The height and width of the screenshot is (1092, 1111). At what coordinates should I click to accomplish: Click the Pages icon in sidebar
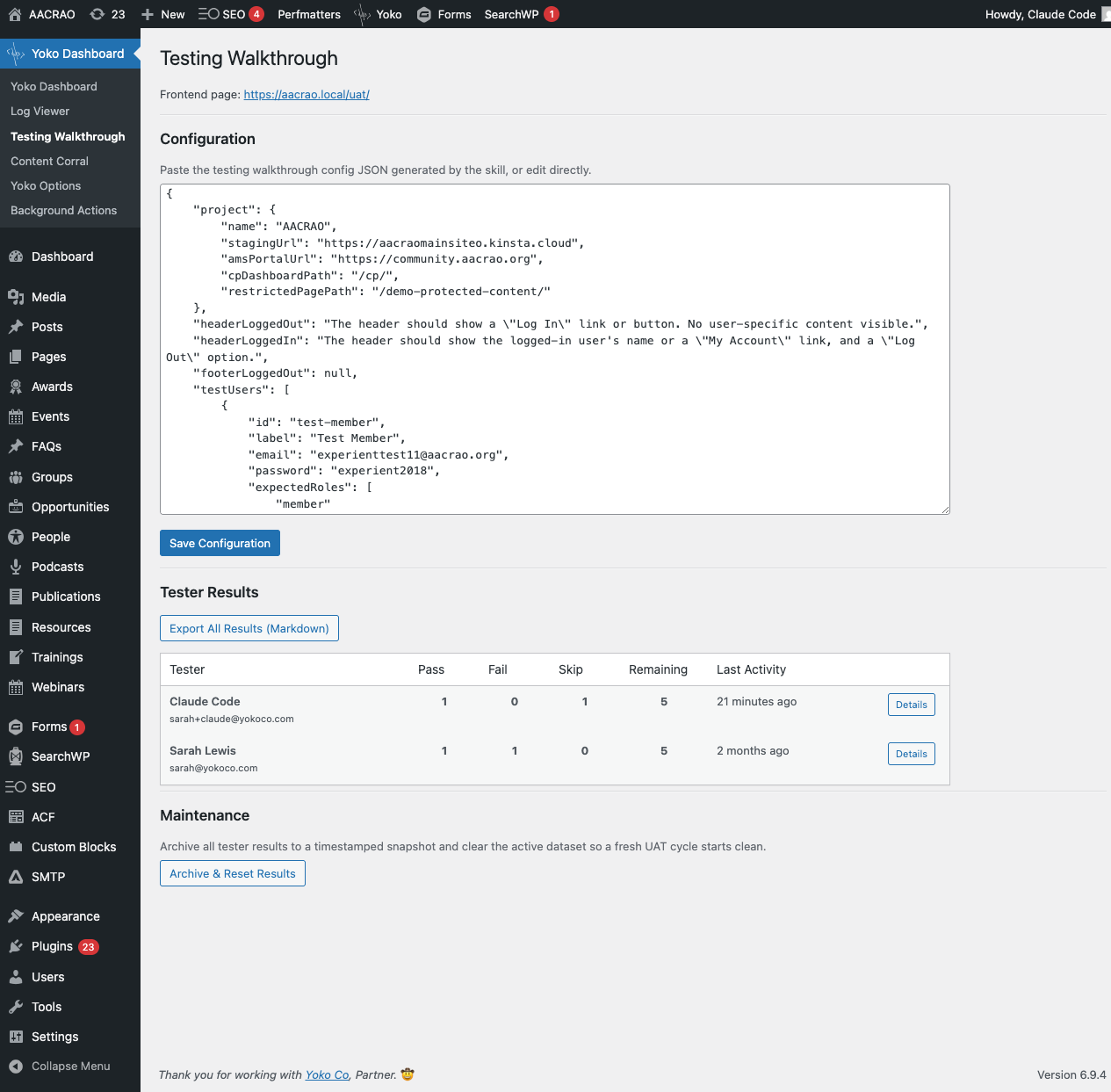[16, 357]
